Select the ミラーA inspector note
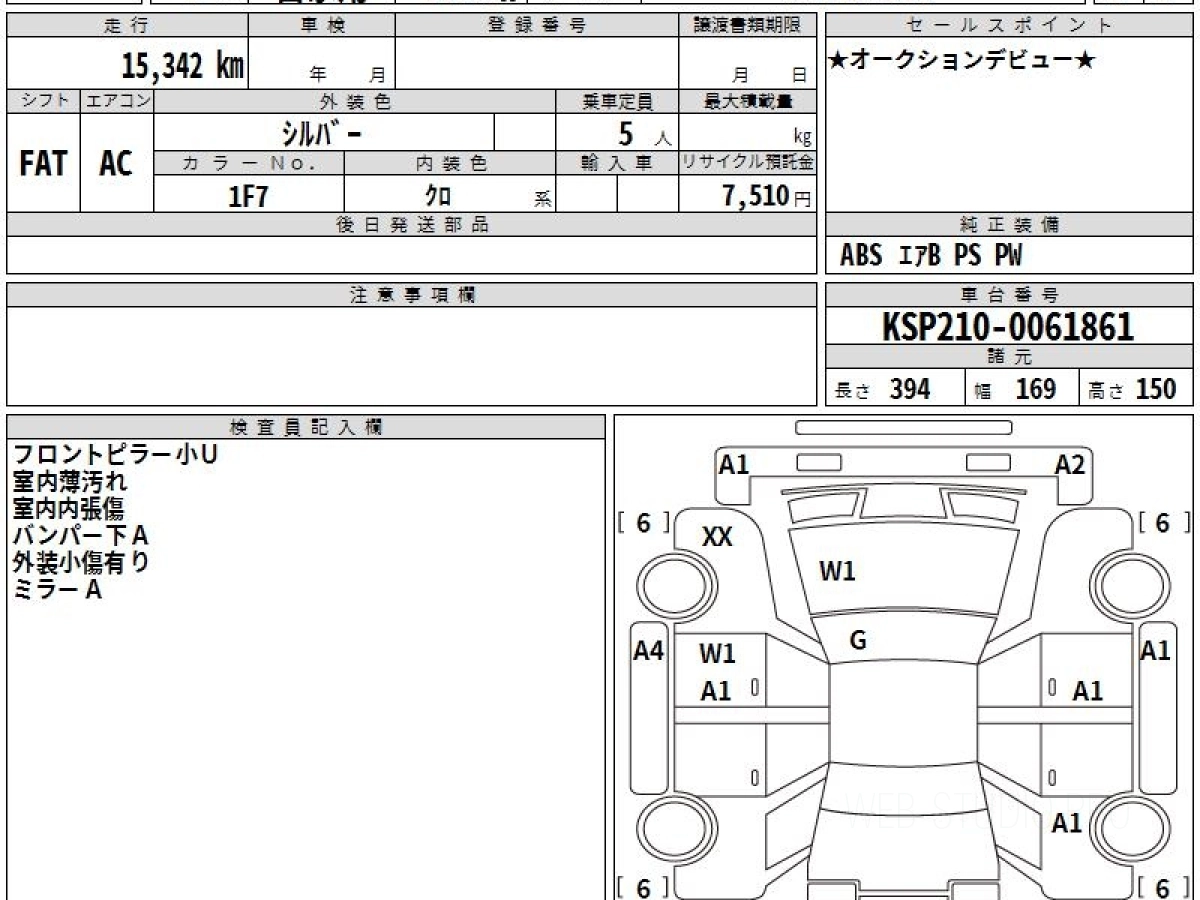Image resolution: width=1200 pixels, height=900 pixels. 57,589
